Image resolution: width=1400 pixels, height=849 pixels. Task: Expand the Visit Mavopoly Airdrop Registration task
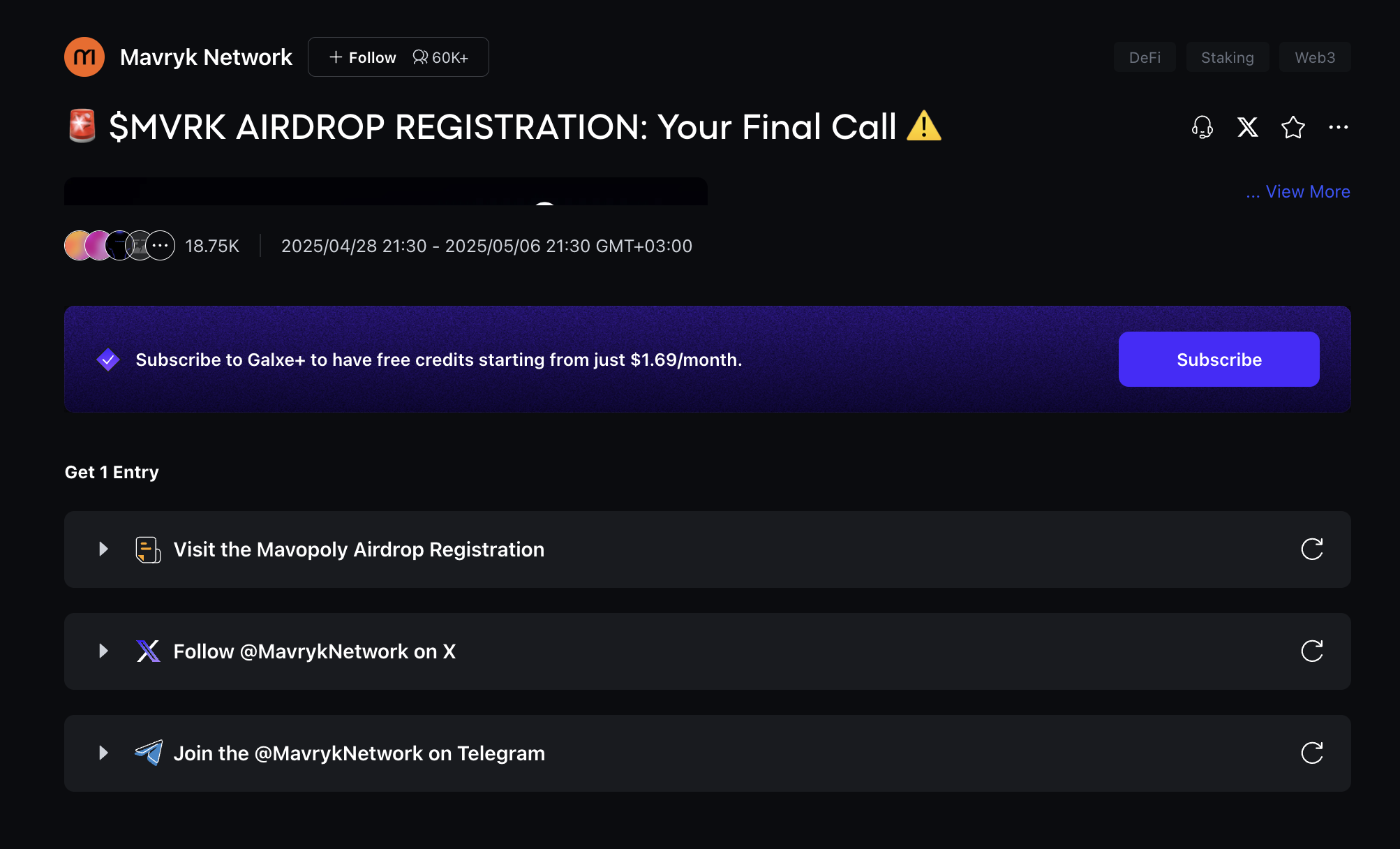(x=103, y=549)
